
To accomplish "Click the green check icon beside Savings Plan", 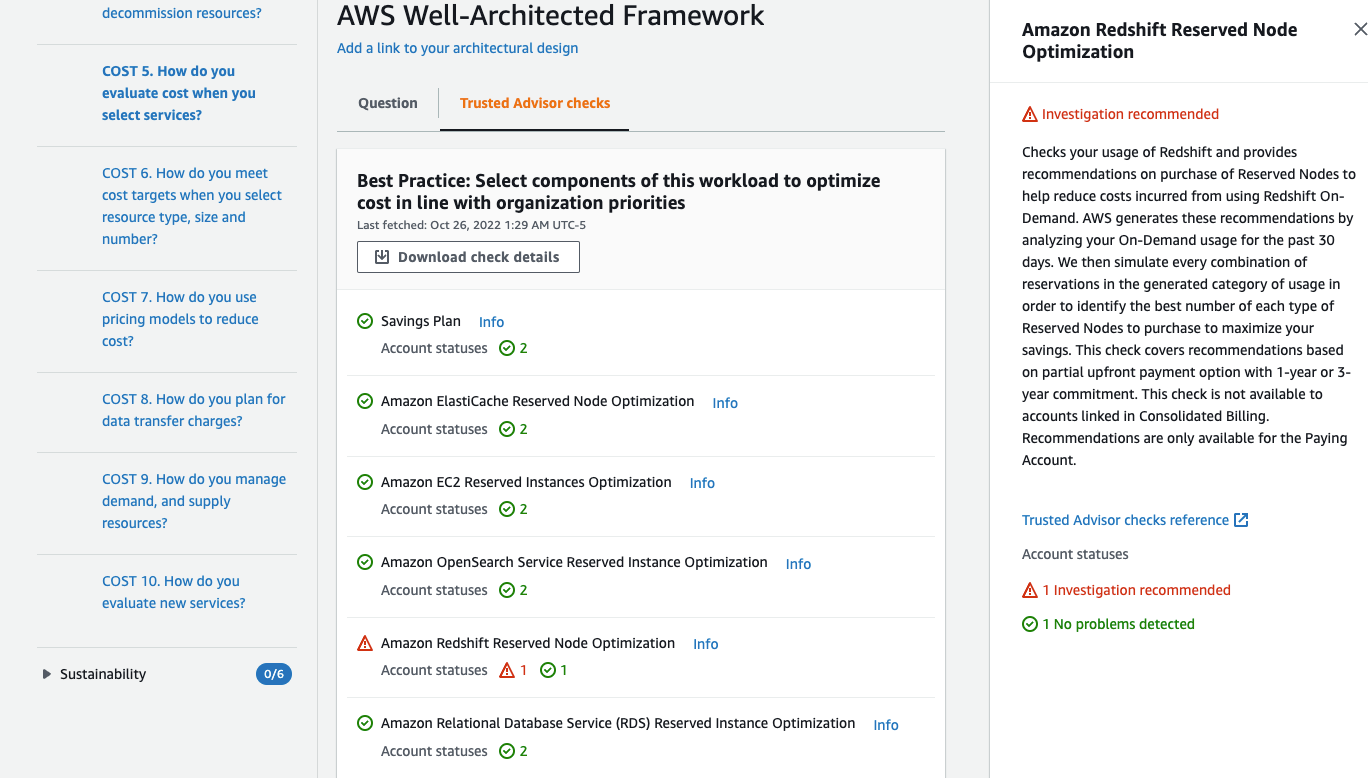I will point(365,321).
